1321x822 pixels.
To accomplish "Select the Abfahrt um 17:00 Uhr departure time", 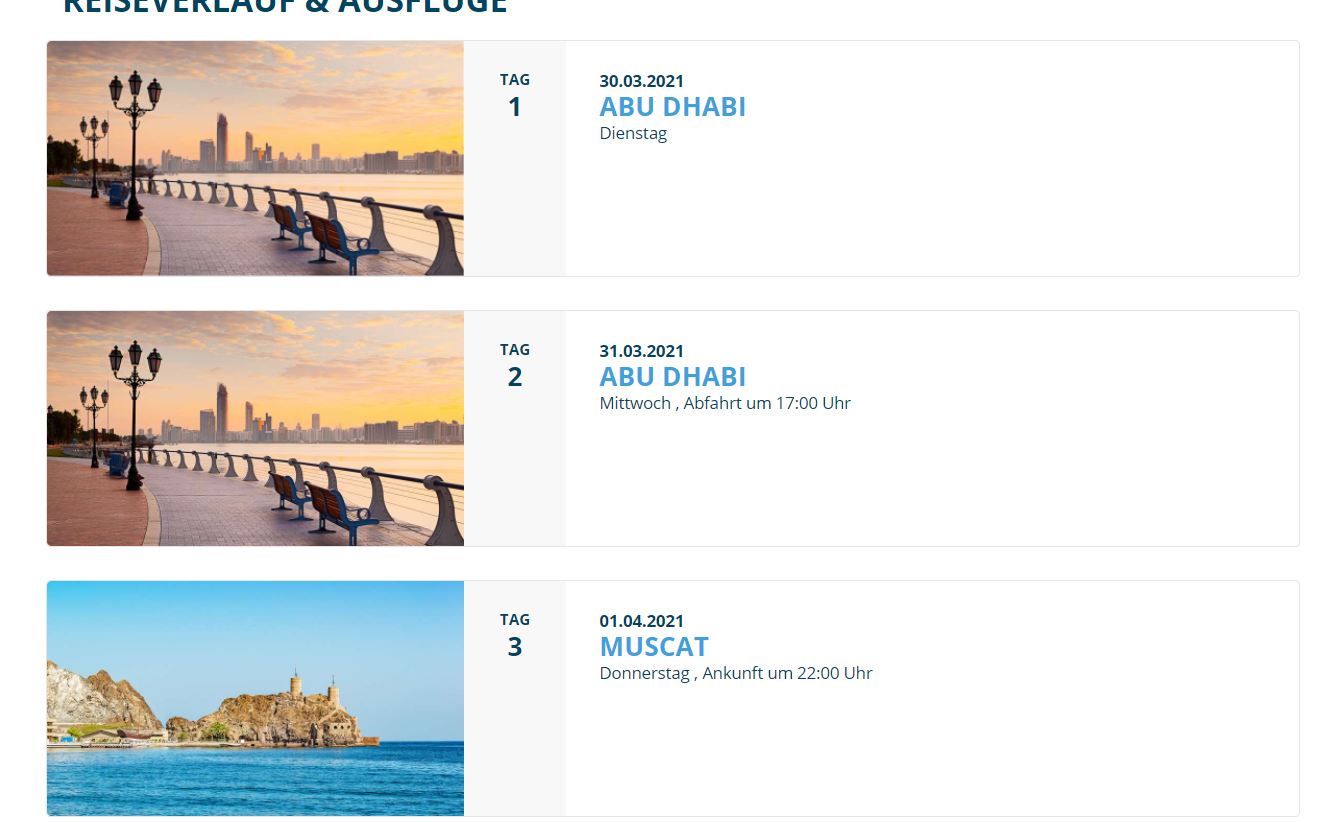I will pos(767,404).
